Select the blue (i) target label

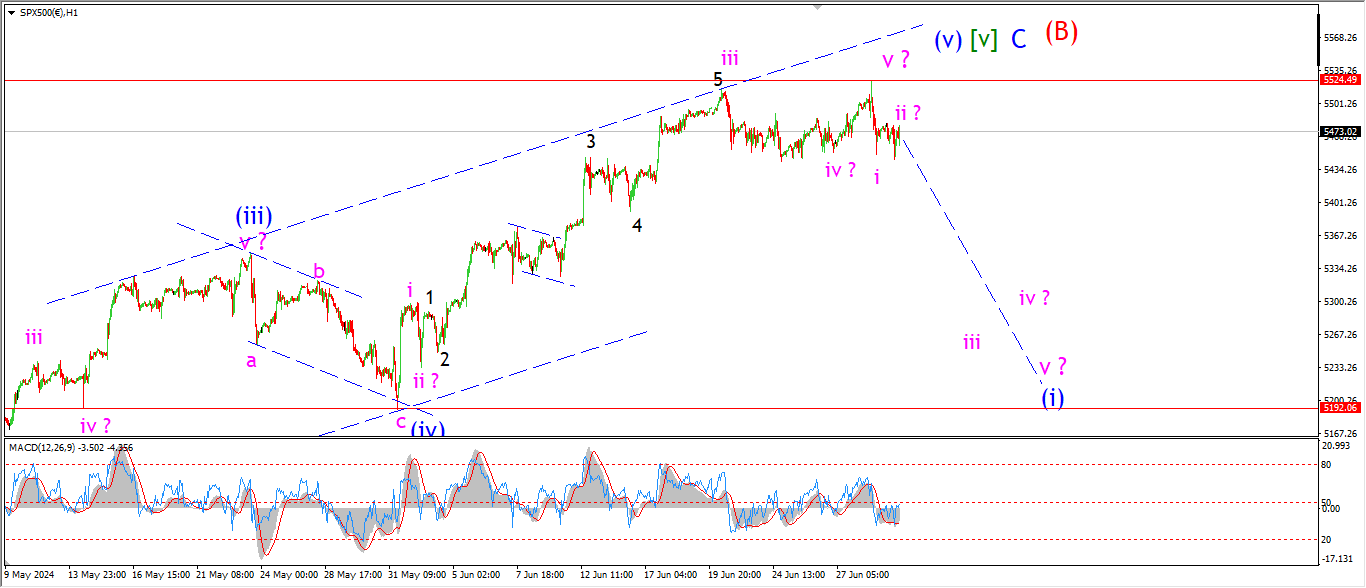(1052, 398)
